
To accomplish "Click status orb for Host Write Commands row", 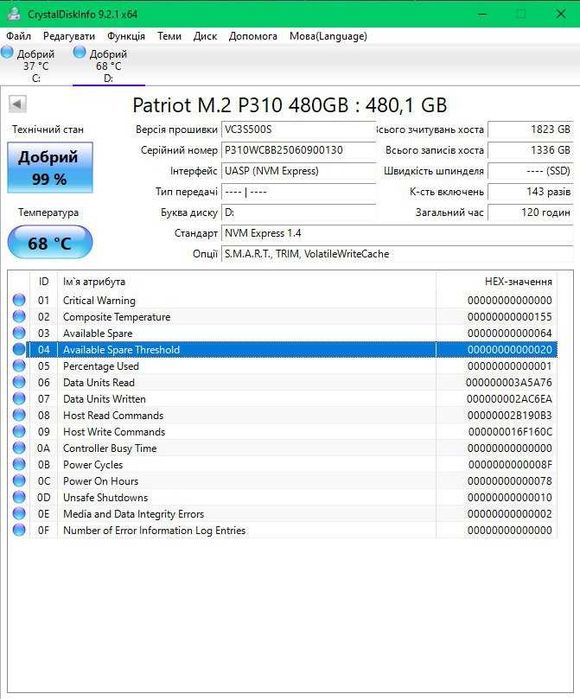I will point(19,432).
